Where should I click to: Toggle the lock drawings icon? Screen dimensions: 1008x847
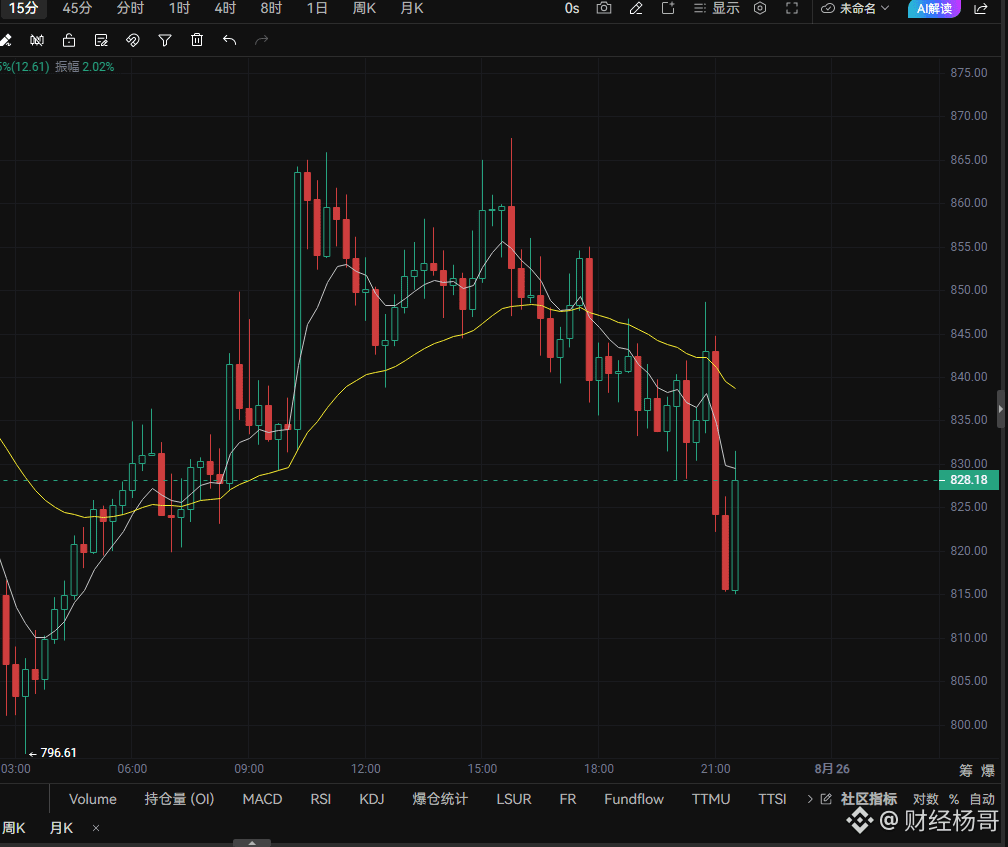pos(69,40)
